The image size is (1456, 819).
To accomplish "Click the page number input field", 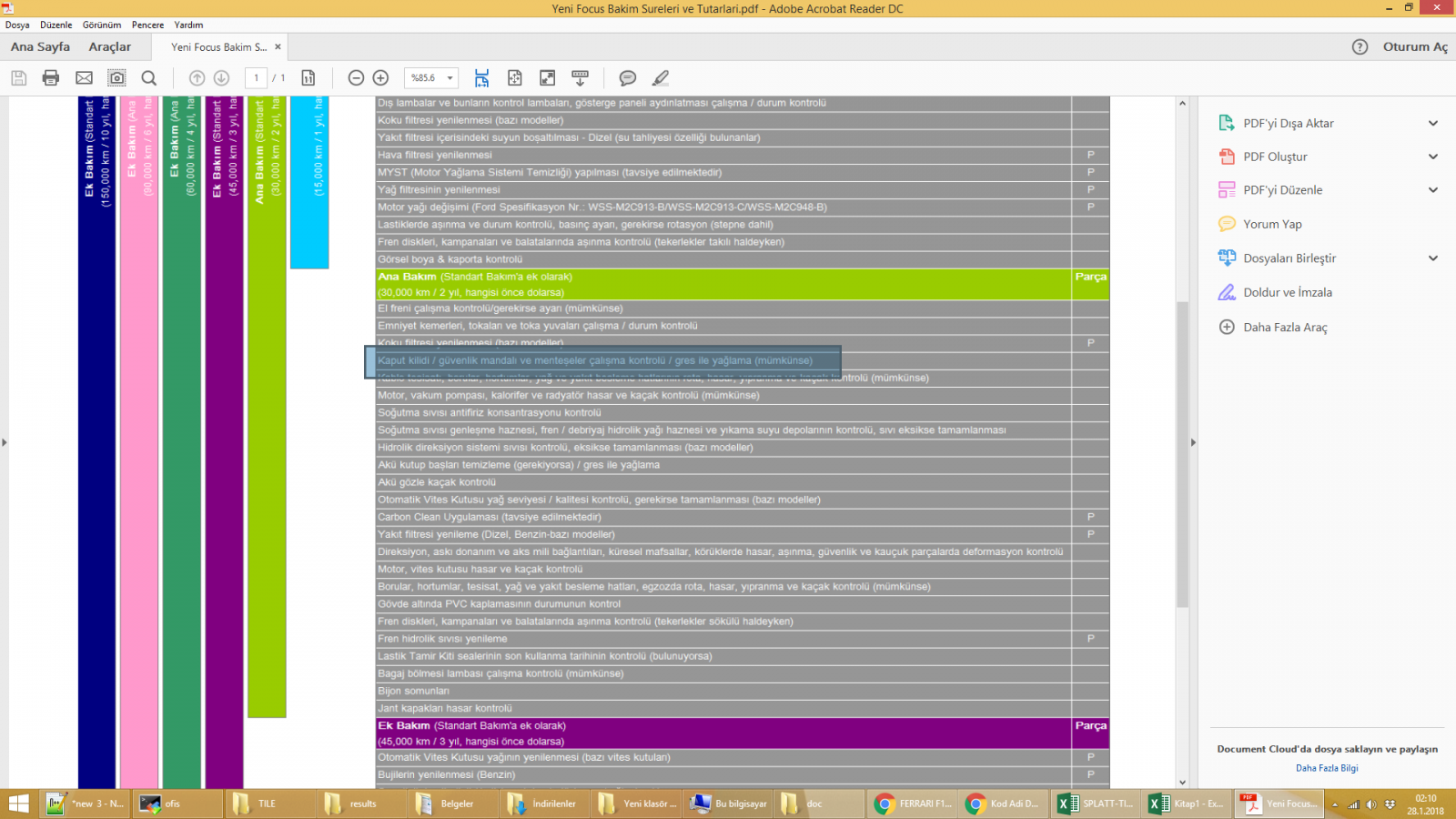I will pyautogui.click(x=257, y=78).
